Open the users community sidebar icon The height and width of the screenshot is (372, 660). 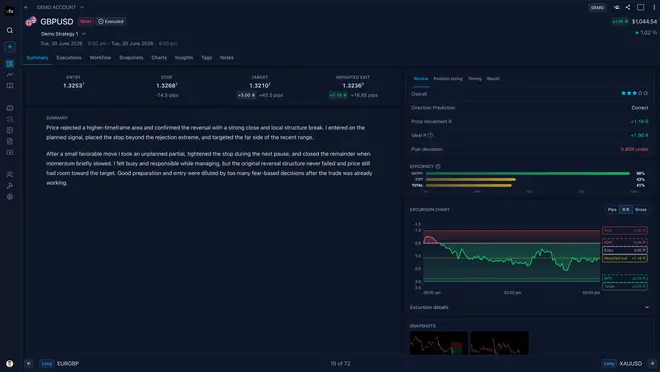pyautogui.click(x=10, y=175)
